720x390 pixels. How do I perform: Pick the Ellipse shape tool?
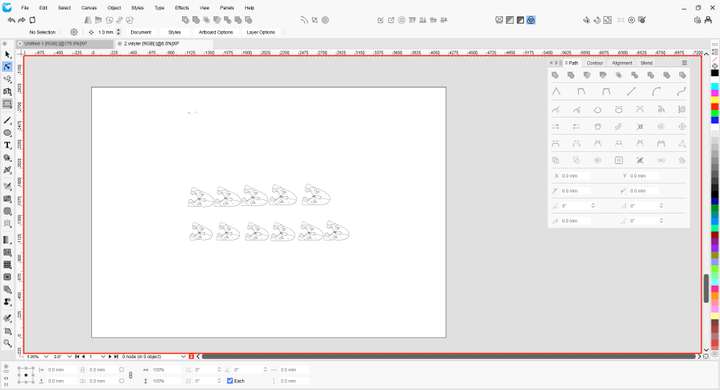tap(7, 133)
